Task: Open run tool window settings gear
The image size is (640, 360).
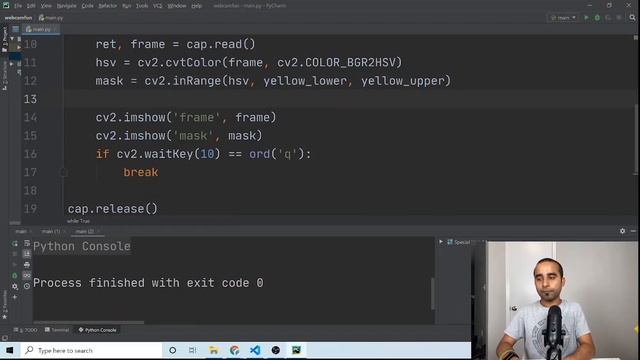Action: coord(622,231)
